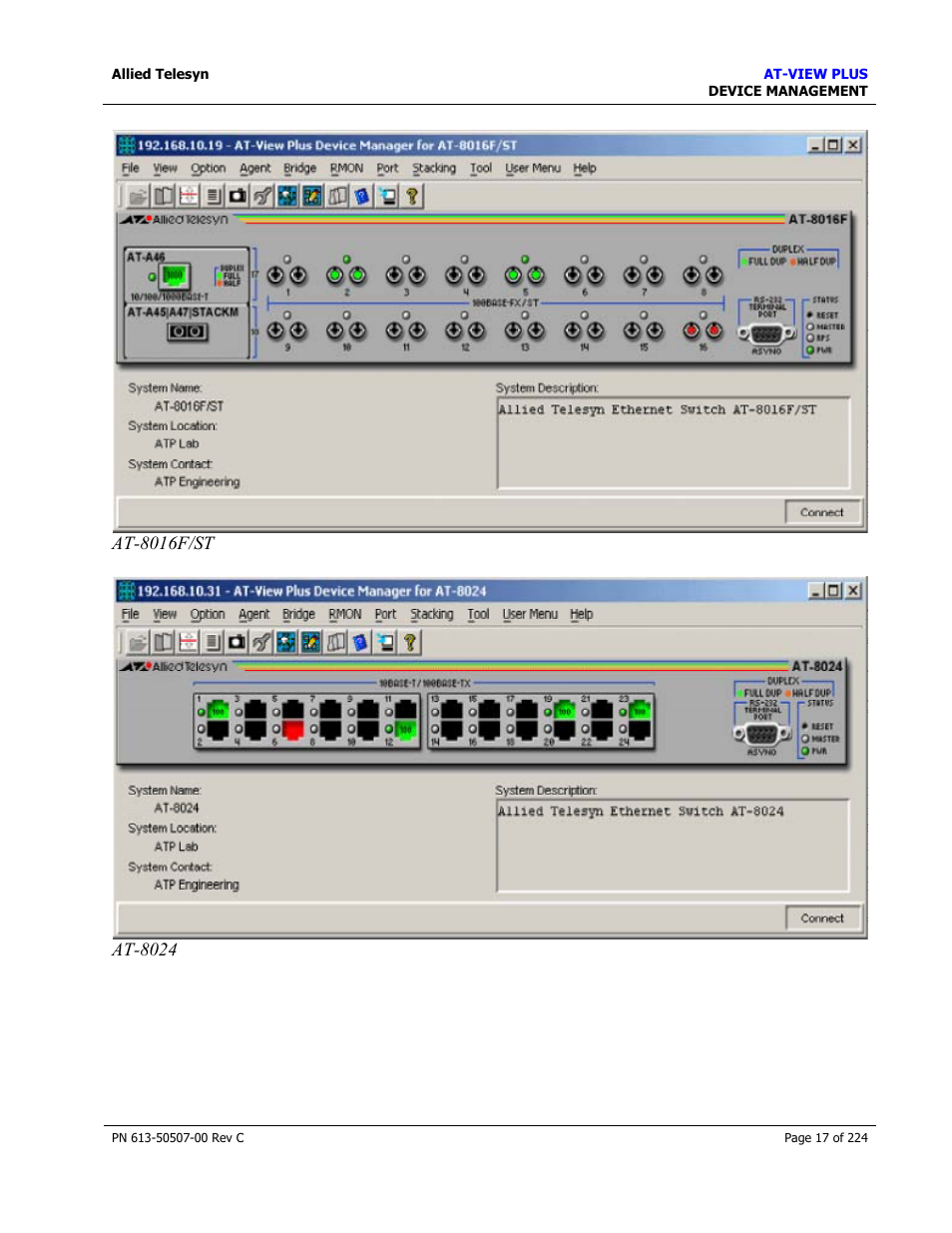952x1233 pixels.
Task: Select green port 12 on AT-8024 panel
Action: pos(406,730)
